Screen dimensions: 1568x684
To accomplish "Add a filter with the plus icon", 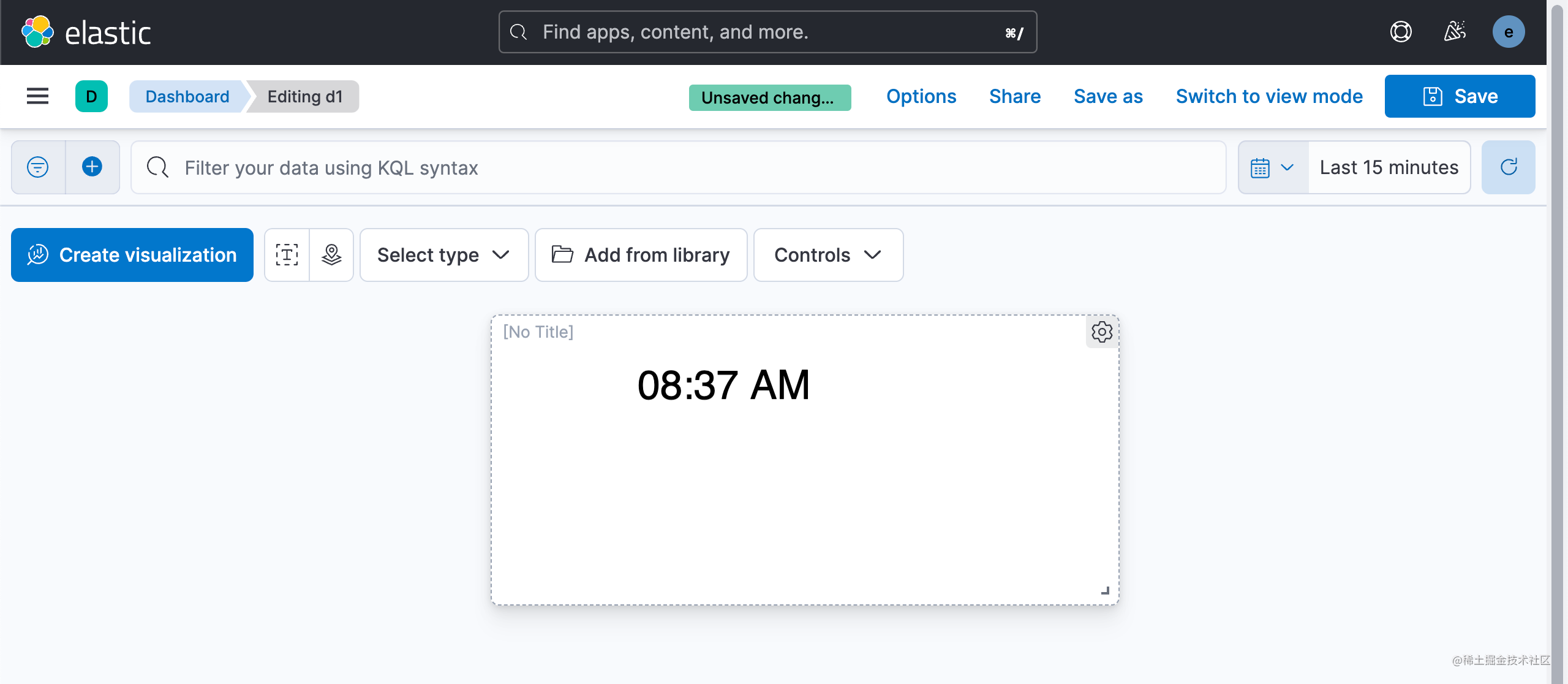I will [92, 167].
